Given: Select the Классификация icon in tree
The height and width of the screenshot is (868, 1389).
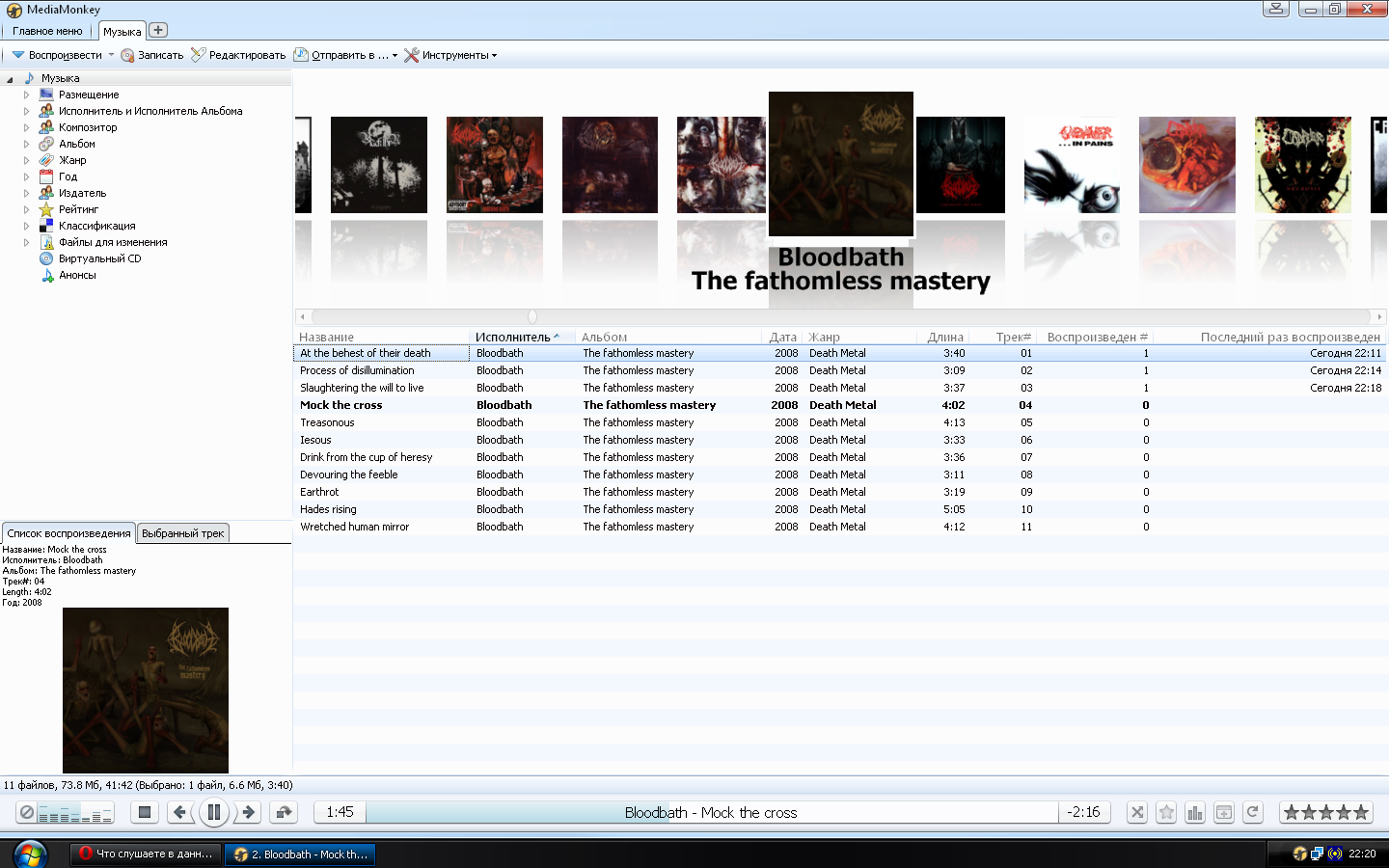Looking at the screenshot, I should pyautogui.click(x=46, y=226).
